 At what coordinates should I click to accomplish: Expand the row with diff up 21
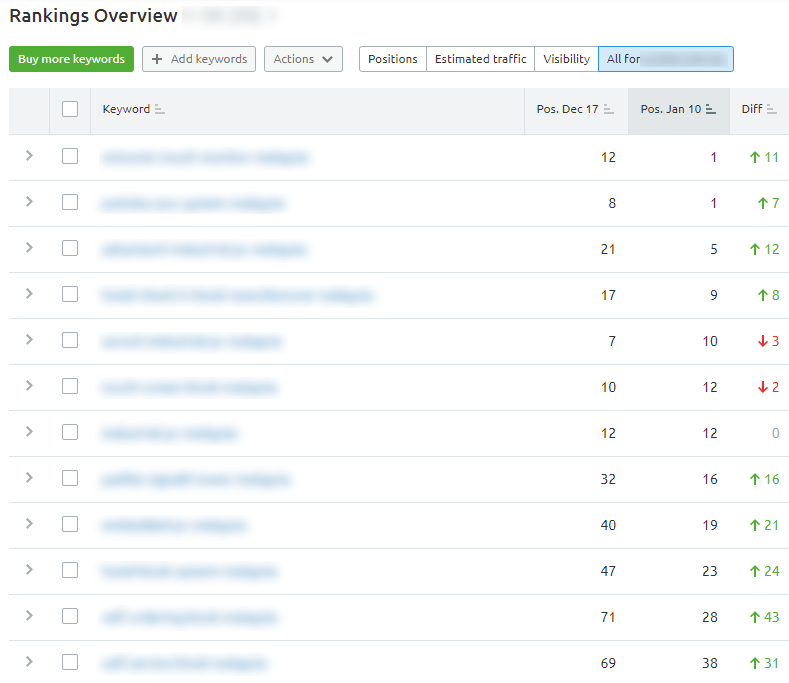point(29,523)
